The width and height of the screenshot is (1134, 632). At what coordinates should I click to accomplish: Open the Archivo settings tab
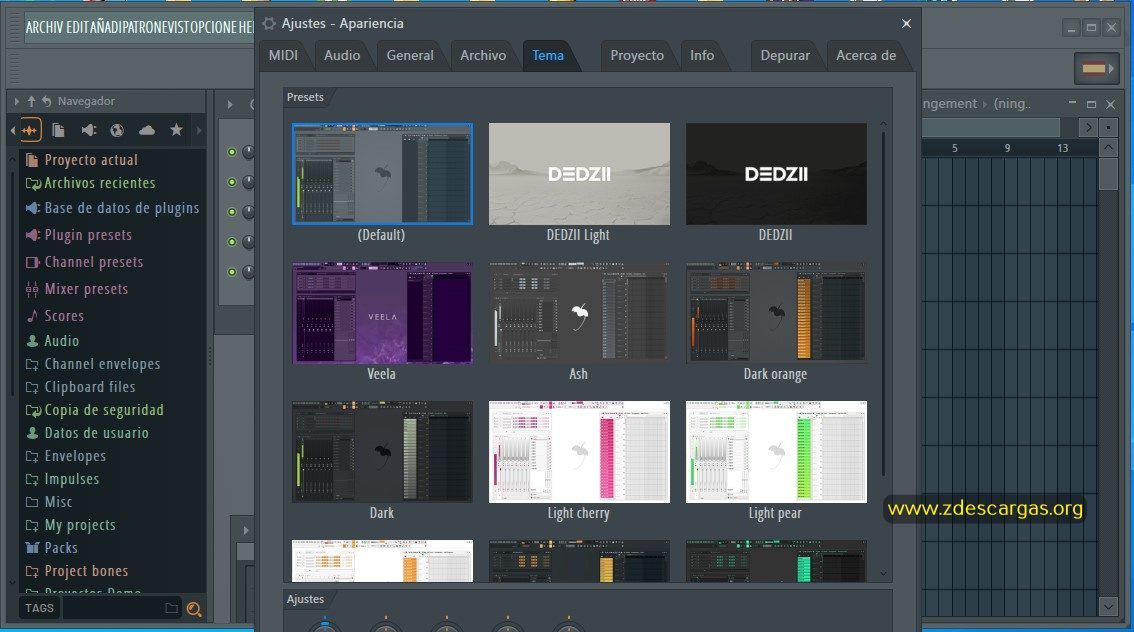pyautogui.click(x=483, y=56)
